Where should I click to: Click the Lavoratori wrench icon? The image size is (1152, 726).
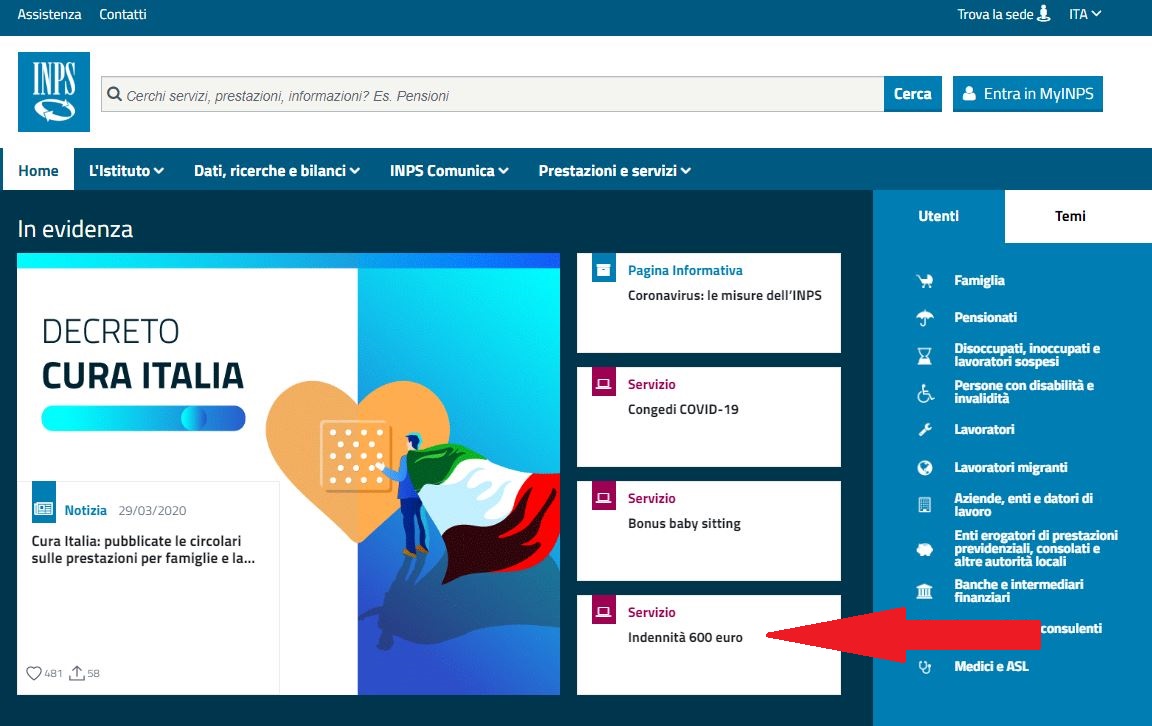(x=925, y=429)
